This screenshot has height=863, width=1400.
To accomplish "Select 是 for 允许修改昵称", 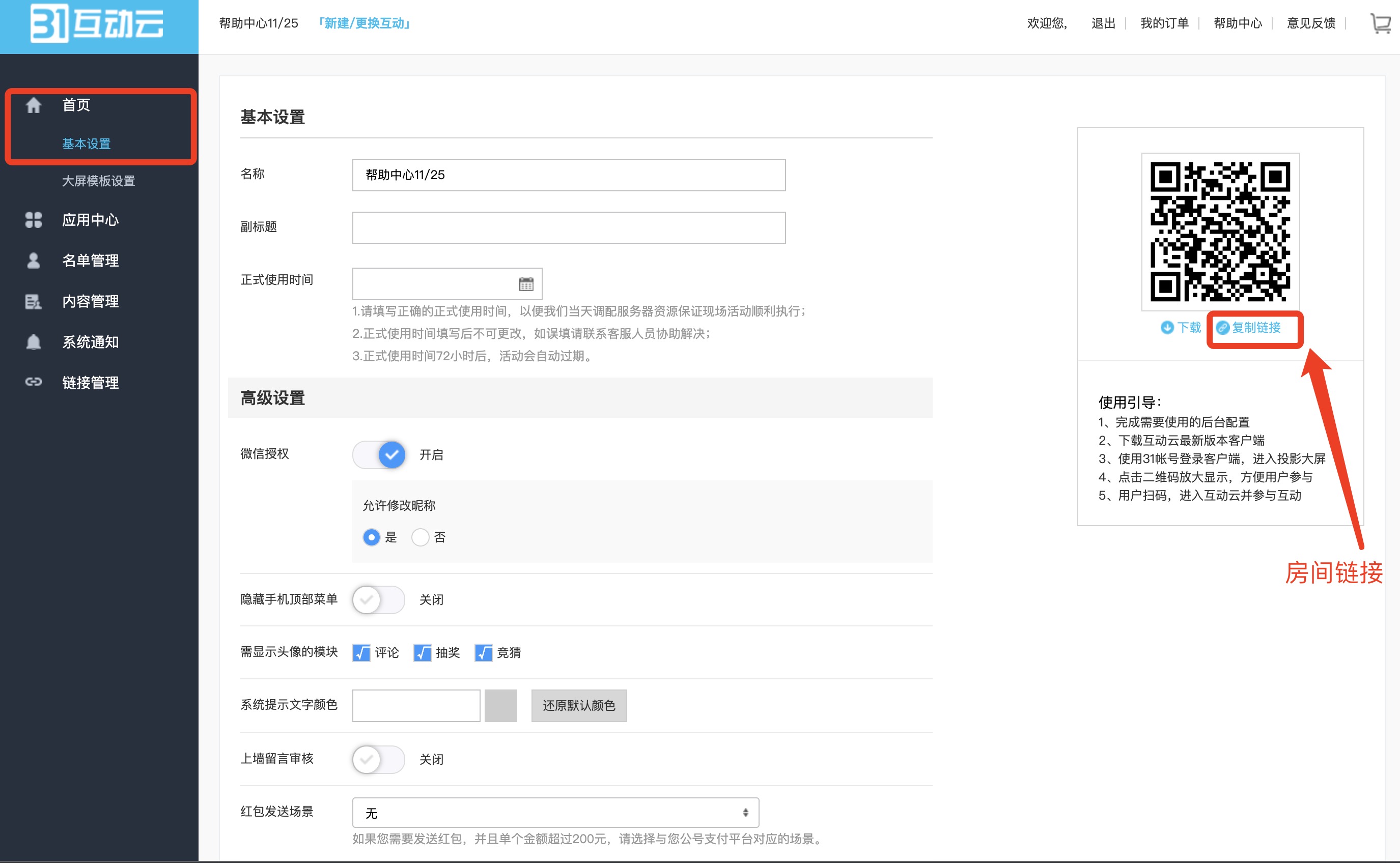I will (372, 537).
